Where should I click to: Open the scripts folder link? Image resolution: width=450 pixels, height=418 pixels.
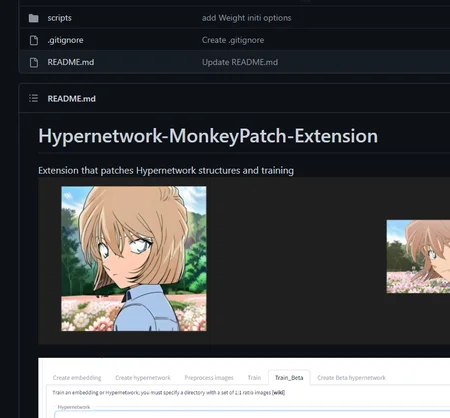[59, 18]
